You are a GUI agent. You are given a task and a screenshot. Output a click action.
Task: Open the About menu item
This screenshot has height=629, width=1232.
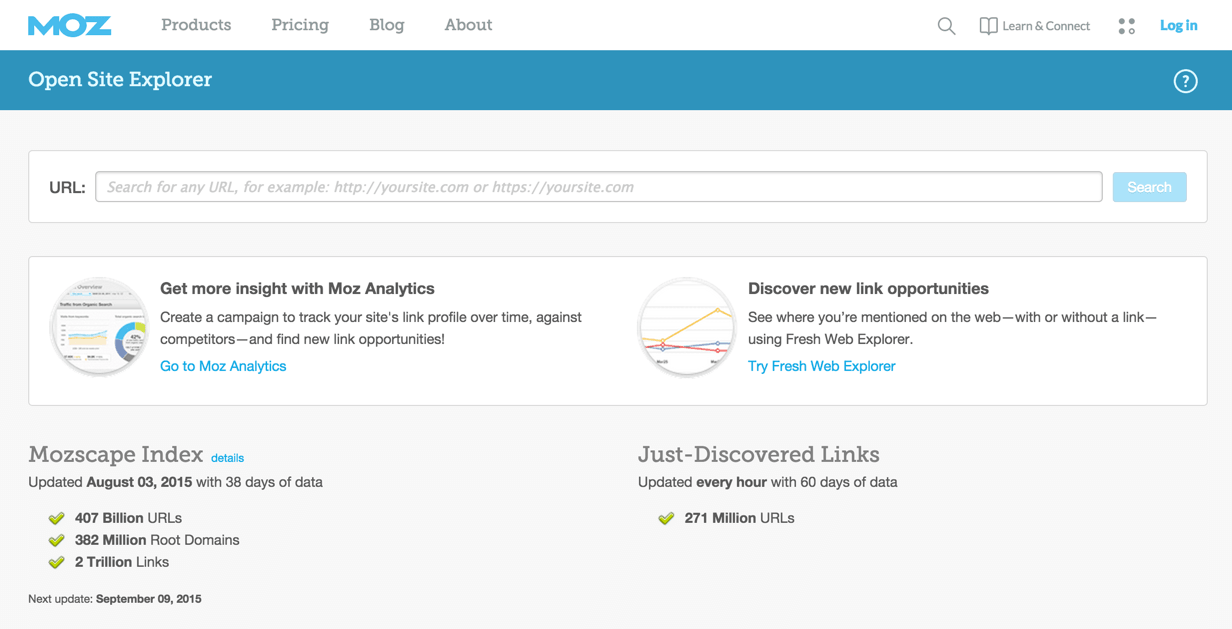click(x=468, y=25)
